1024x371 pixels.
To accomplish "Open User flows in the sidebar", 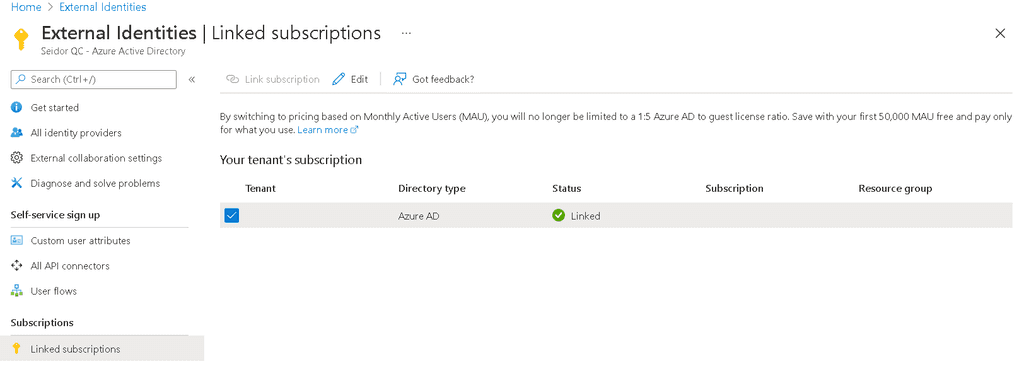I will (x=54, y=291).
